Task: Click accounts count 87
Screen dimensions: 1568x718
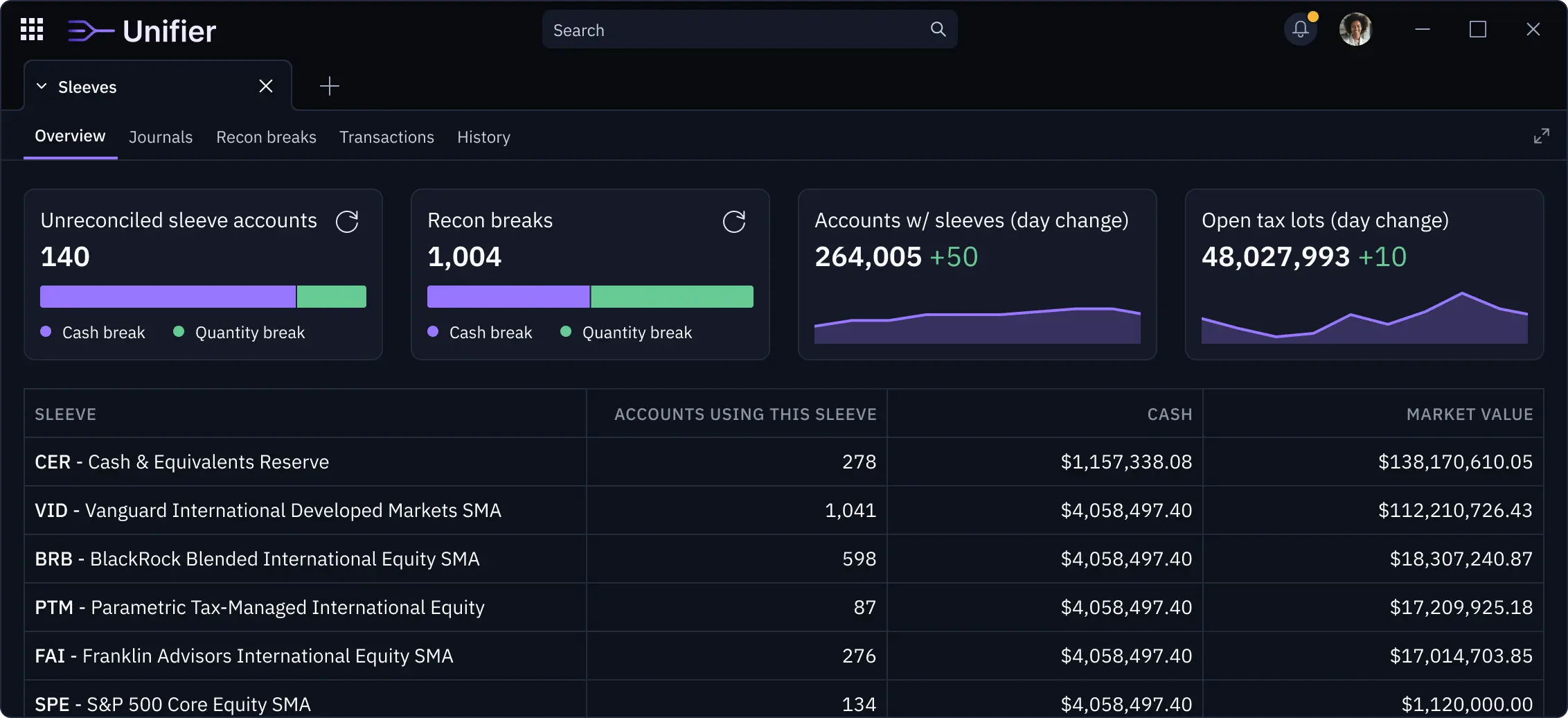Action: (x=865, y=607)
